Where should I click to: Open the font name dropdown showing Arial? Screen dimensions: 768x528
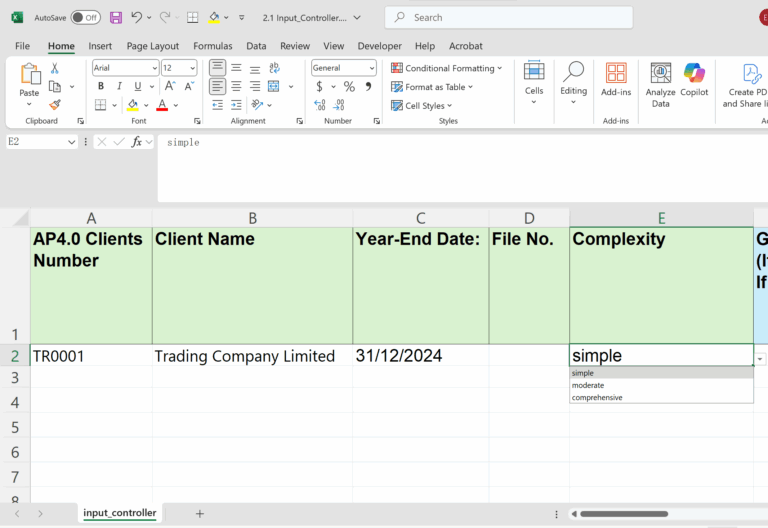pyautogui.click(x=125, y=68)
